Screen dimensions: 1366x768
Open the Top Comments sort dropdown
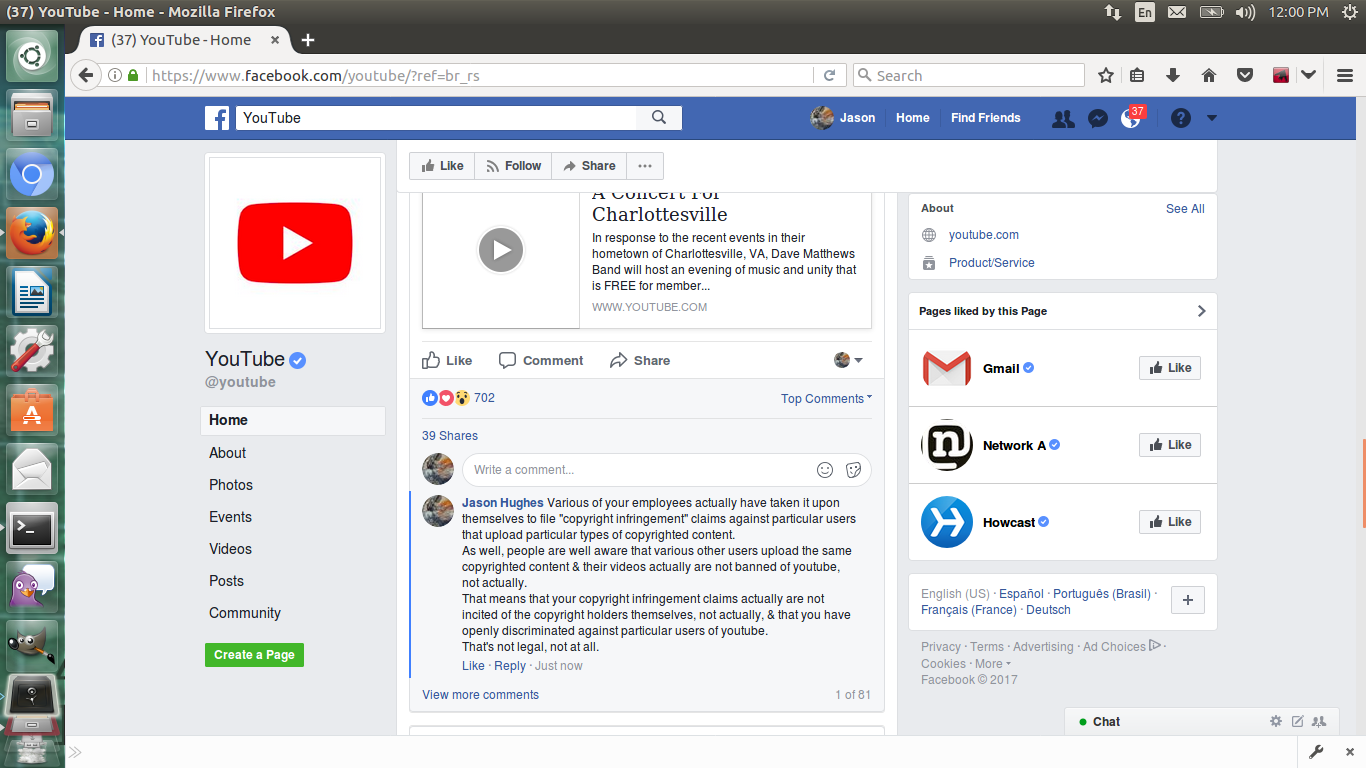(826, 398)
